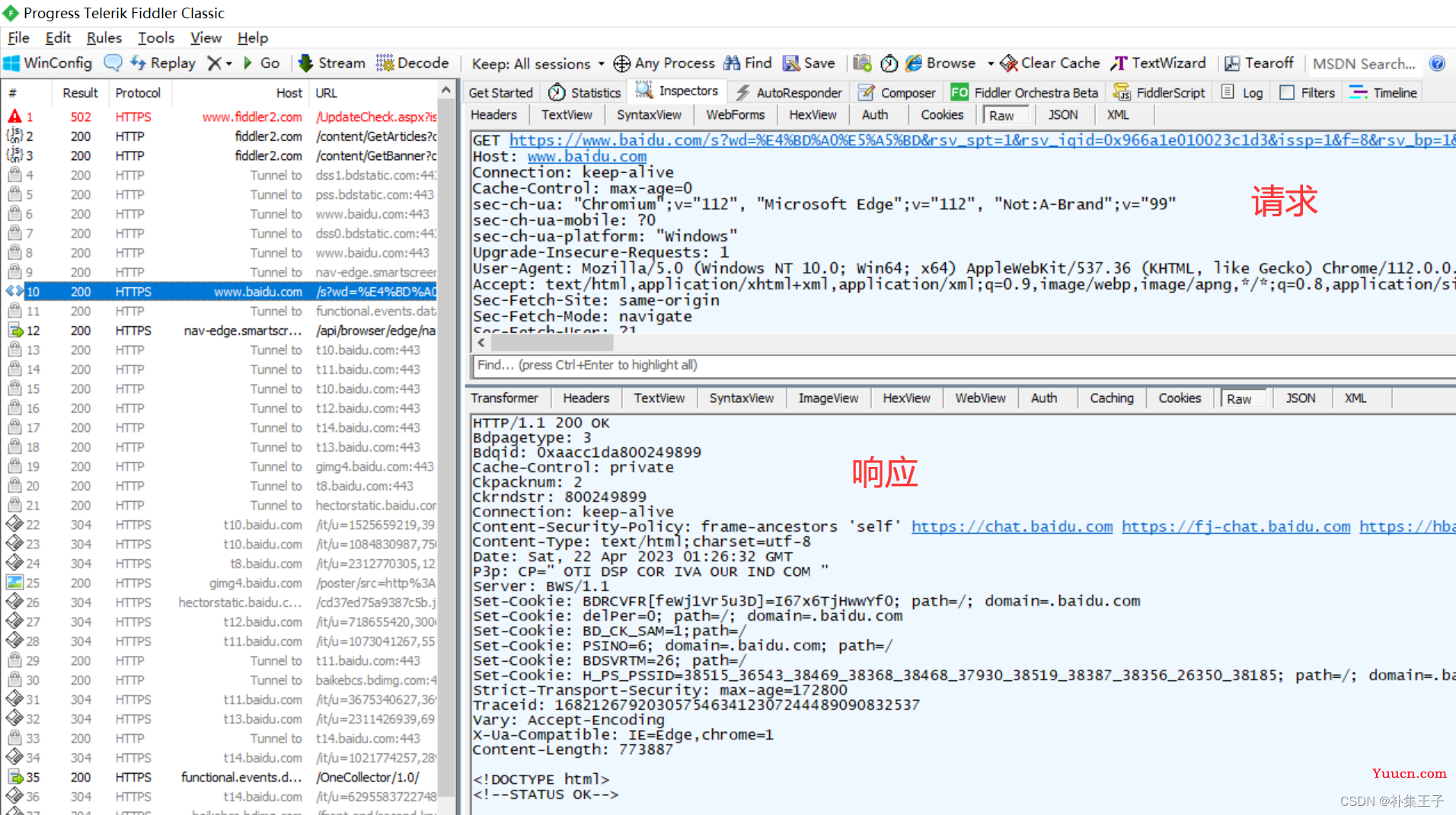Click the GET request URL link
The height and width of the screenshot is (815, 1456).
(982, 140)
